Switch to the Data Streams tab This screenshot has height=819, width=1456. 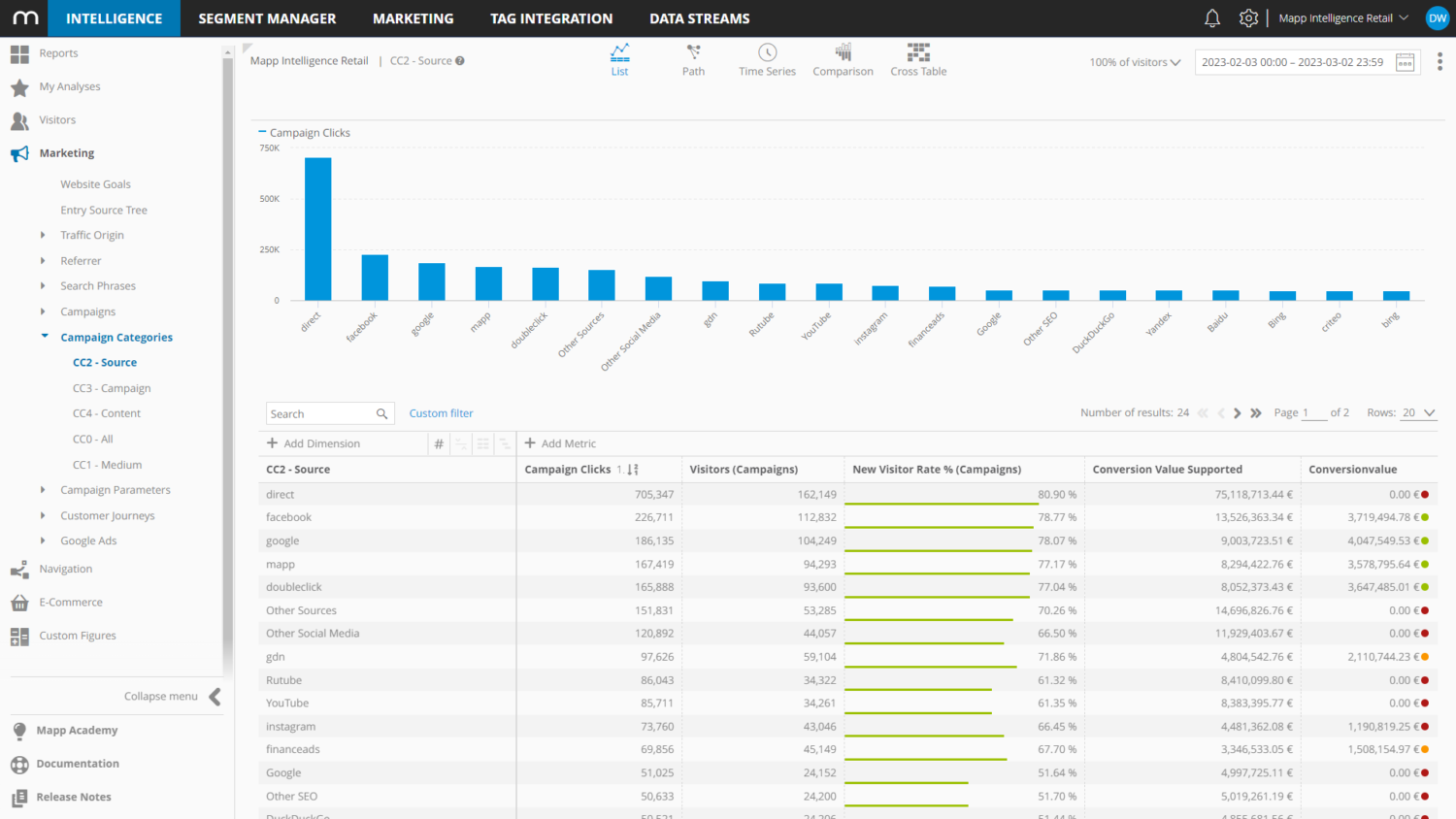700,18
